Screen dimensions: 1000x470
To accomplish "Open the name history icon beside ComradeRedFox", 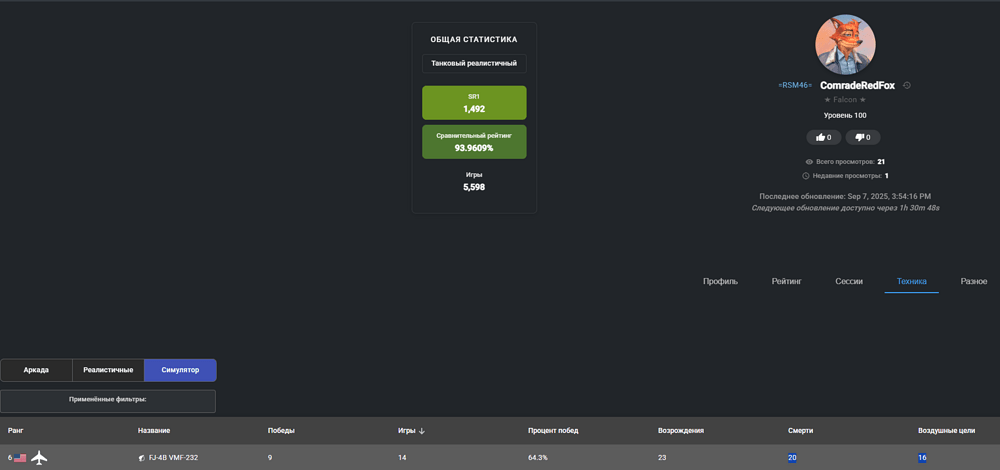I will 907,85.
